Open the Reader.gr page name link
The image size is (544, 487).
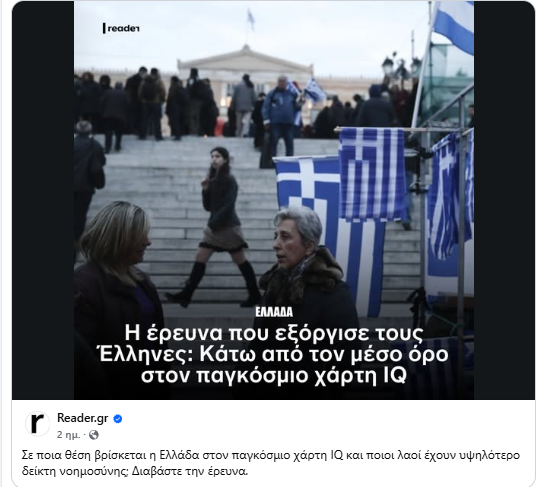[x=83, y=418]
